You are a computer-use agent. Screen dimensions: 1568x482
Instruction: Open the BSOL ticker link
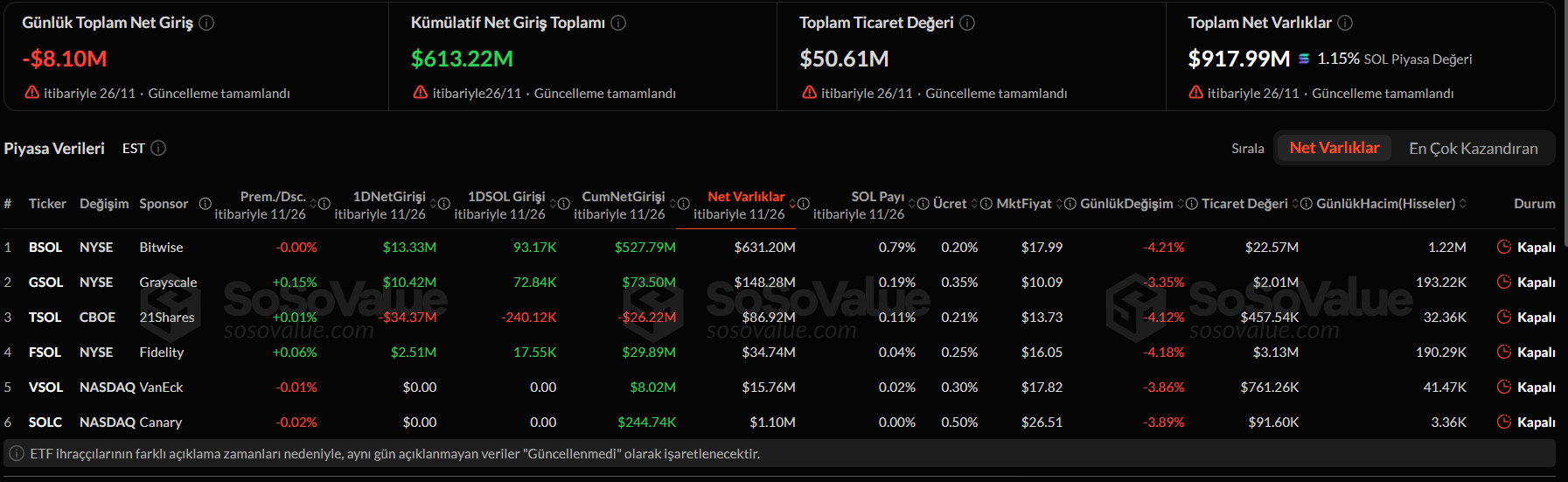tap(45, 248)
